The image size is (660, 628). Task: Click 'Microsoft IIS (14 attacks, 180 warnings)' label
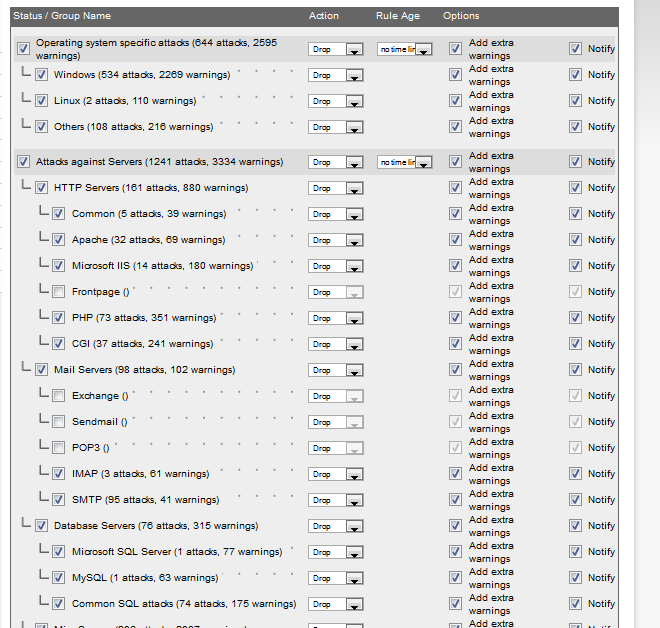[162, 266]
